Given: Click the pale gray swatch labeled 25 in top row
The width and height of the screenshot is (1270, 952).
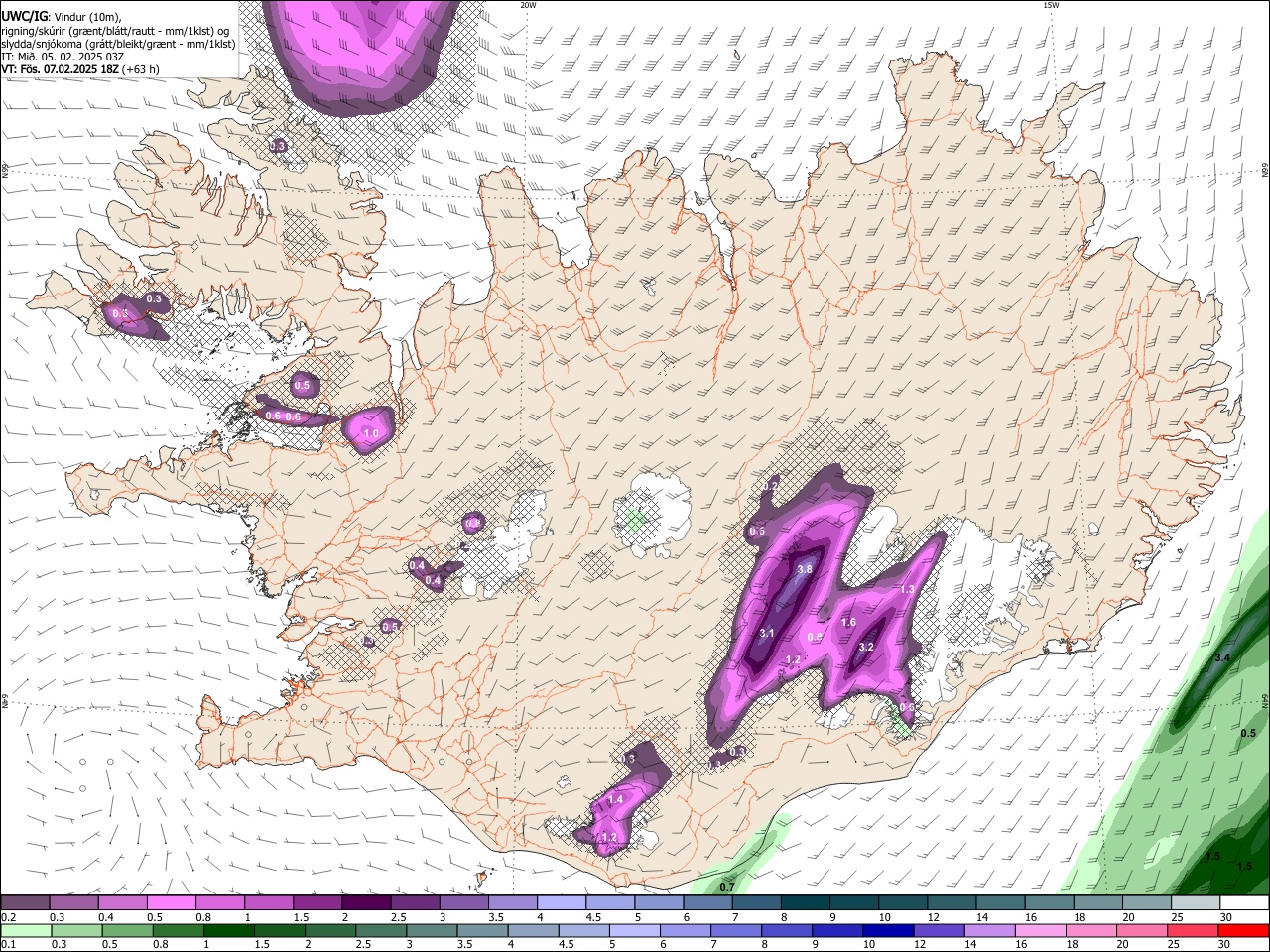Looking at the screenshot, I should 1196,903.
